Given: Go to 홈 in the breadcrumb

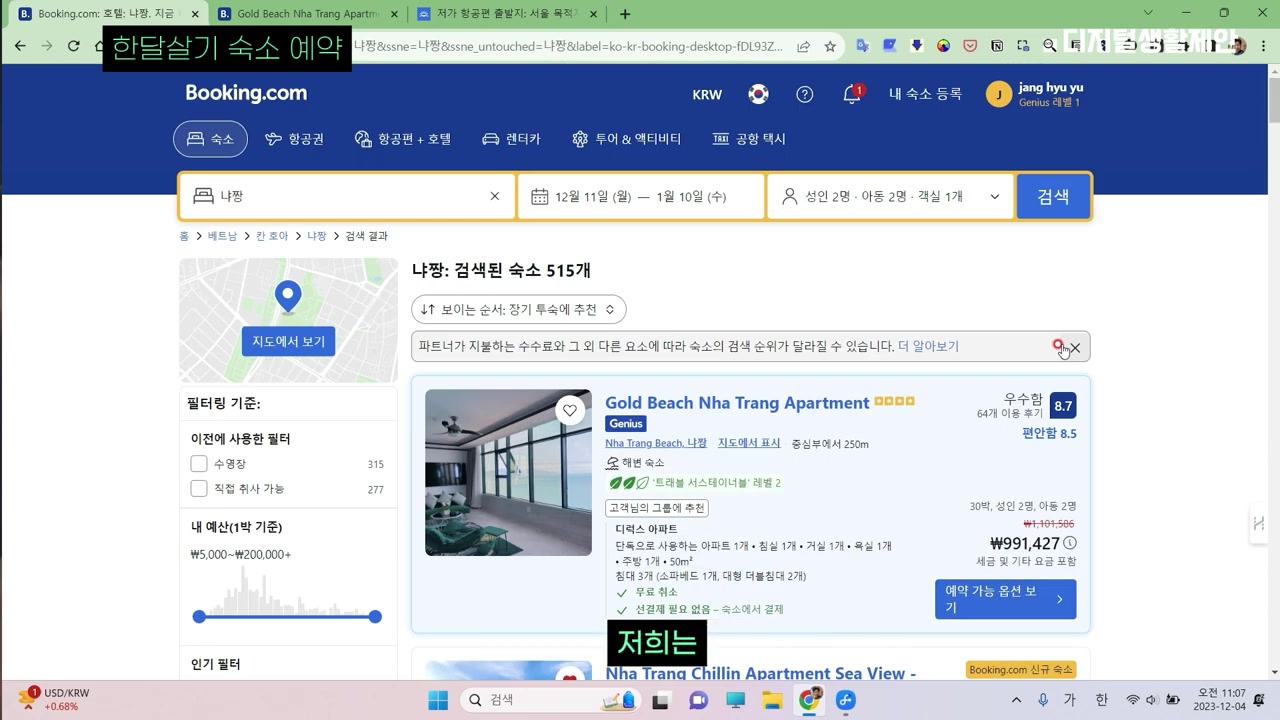Looking at the screenshot, I should click(x=184, y=236).
